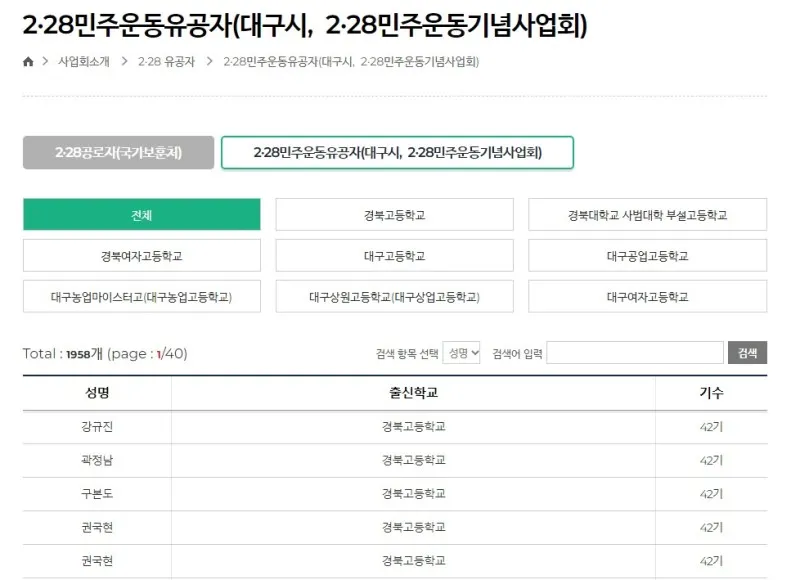
Task: Click the 기수 column header
Action: (711, 393)
